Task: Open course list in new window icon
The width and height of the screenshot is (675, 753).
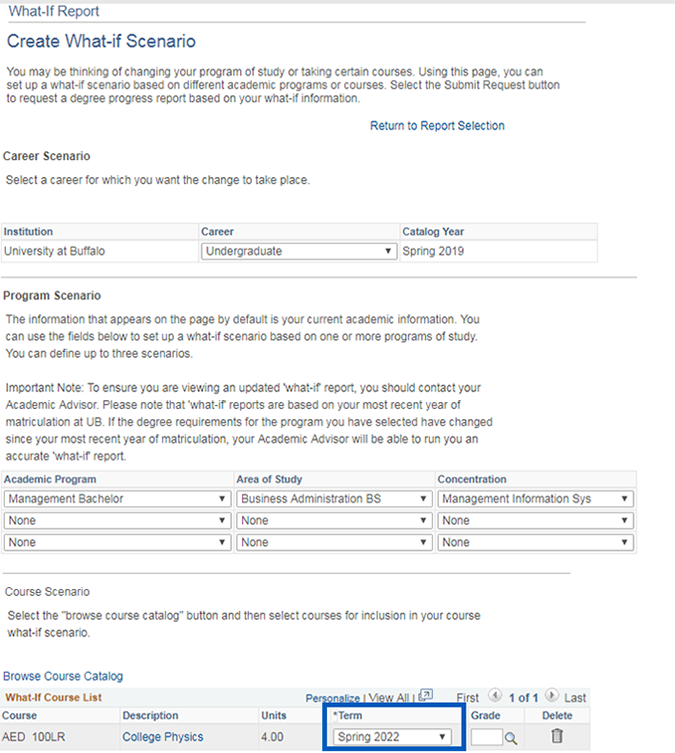Action: point(426,696)
